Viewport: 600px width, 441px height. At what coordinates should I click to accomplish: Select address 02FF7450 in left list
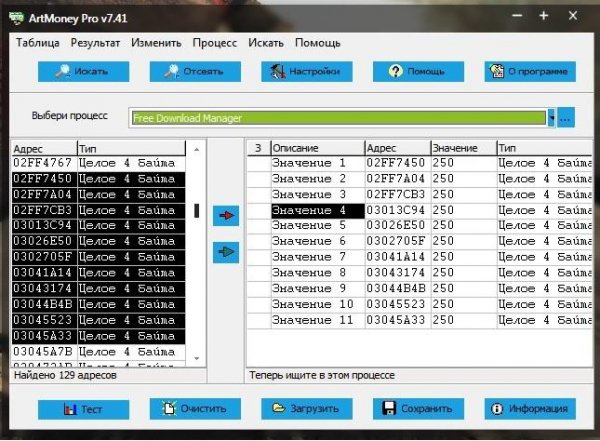(42, 179)
